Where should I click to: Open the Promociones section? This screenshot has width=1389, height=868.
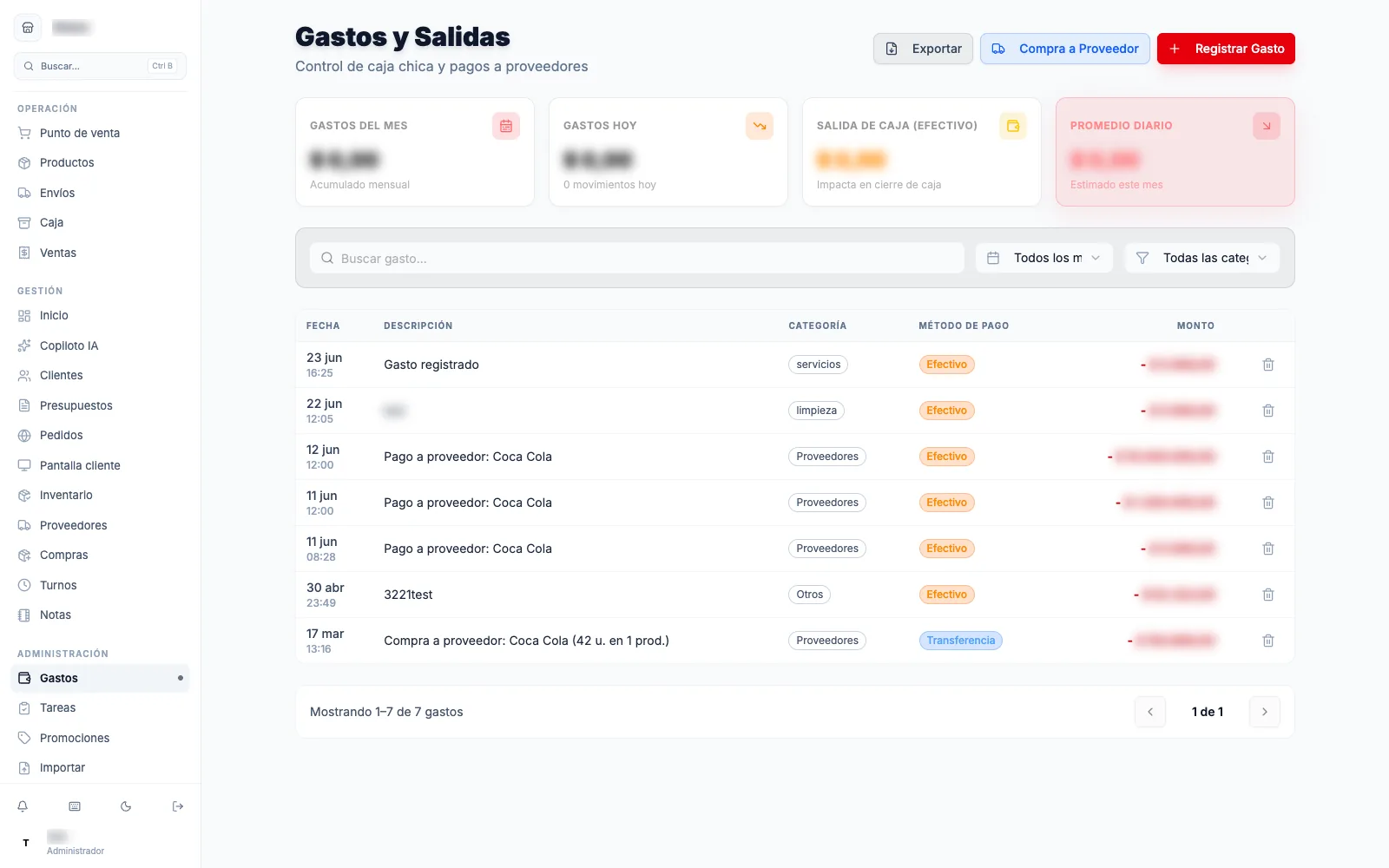click(100, 738)
